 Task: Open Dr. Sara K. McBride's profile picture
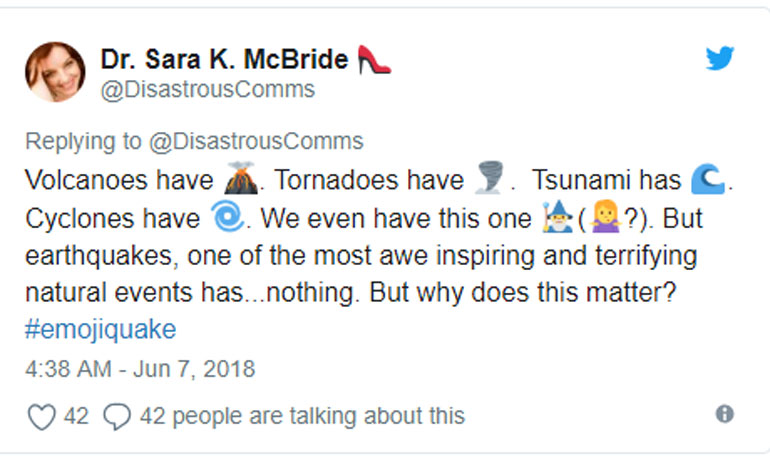coord(55,72)
